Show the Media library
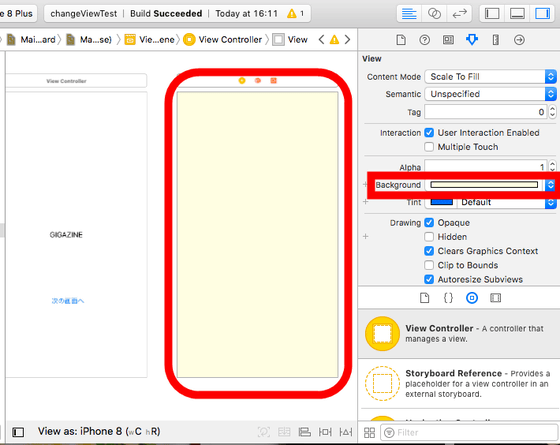The height and width of the screenshot is (445, 560). 496,298
